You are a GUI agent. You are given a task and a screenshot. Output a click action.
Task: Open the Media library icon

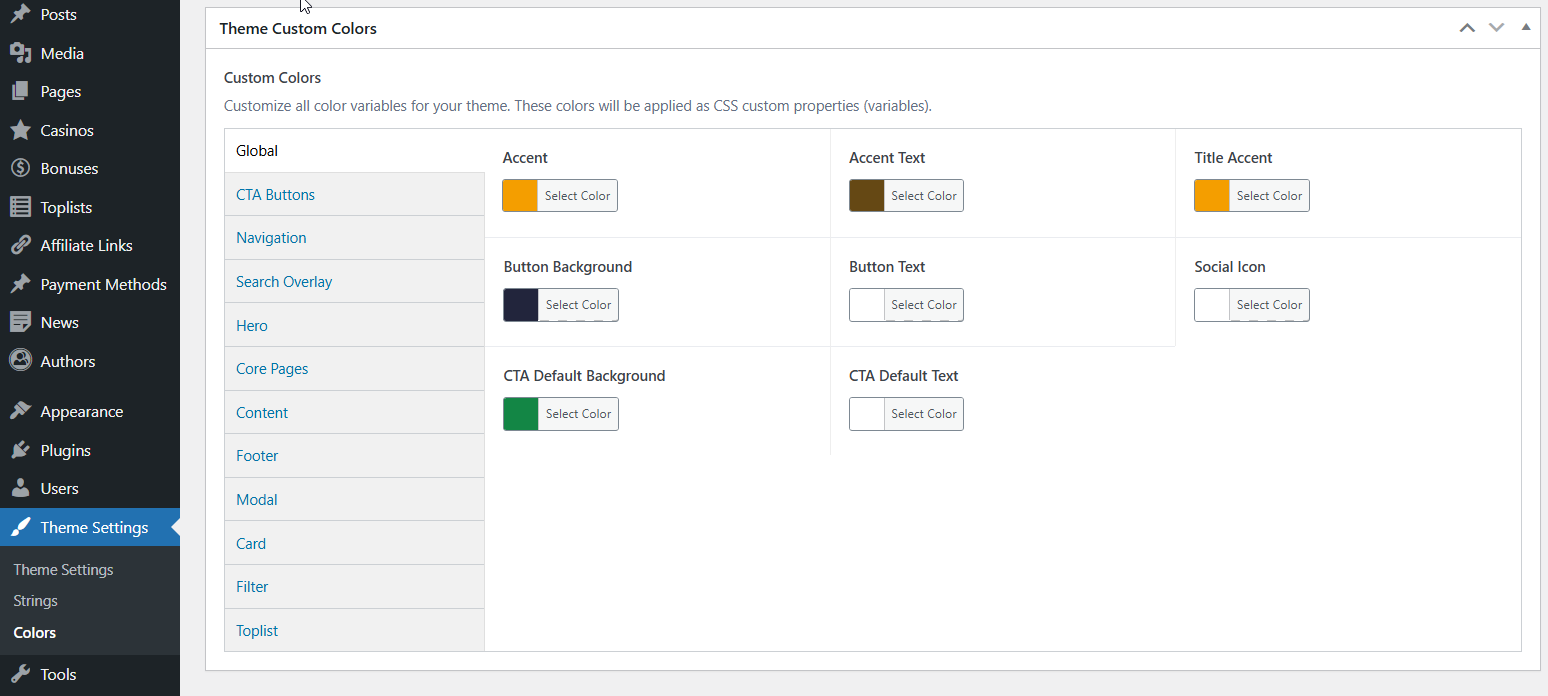(22, 52)
